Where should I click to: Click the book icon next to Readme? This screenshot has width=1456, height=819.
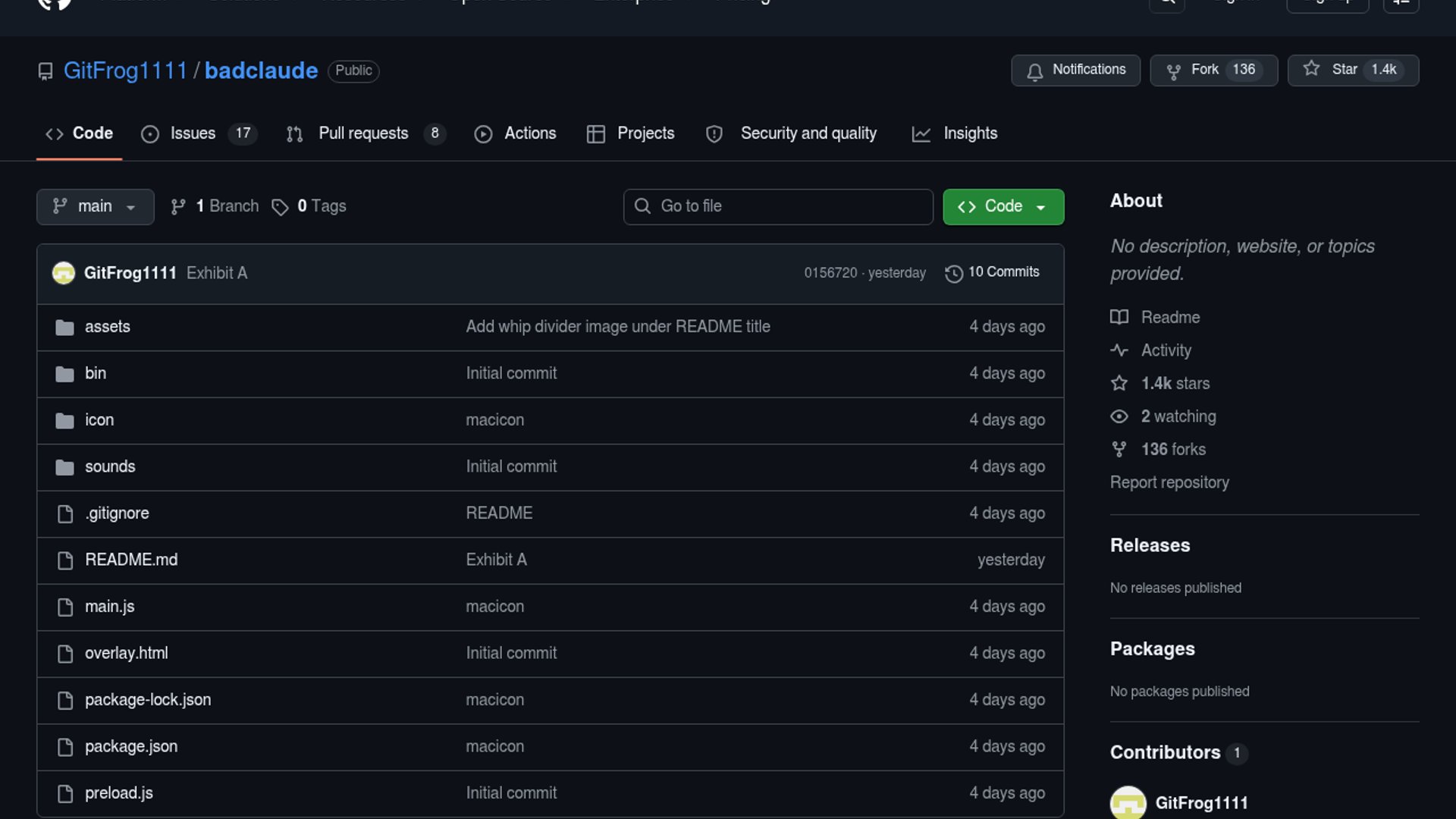coord(1119,317)
